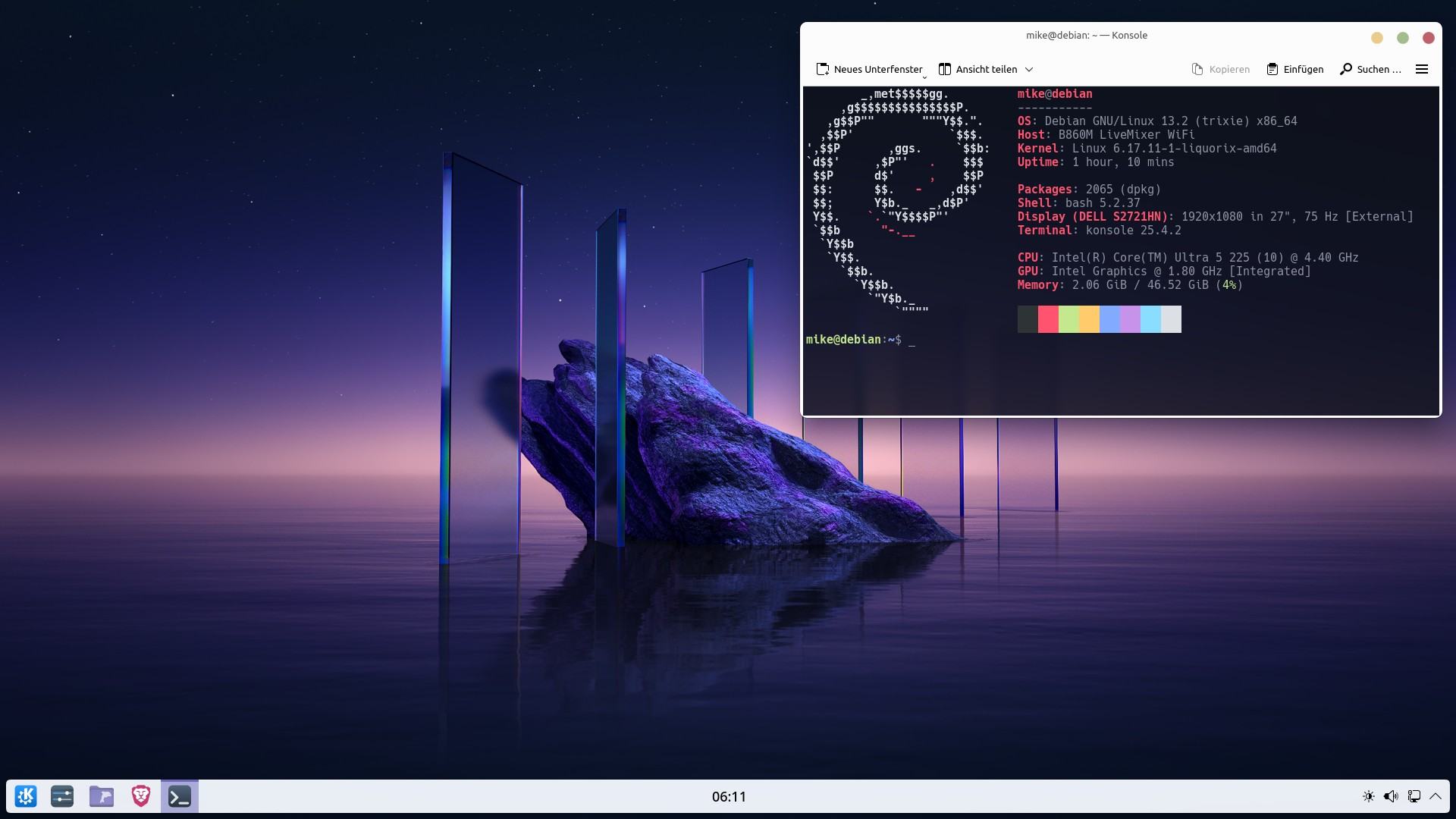1456x819 pixels.
Task: Click the Ansicht teilen button
Action: (978, 69)
